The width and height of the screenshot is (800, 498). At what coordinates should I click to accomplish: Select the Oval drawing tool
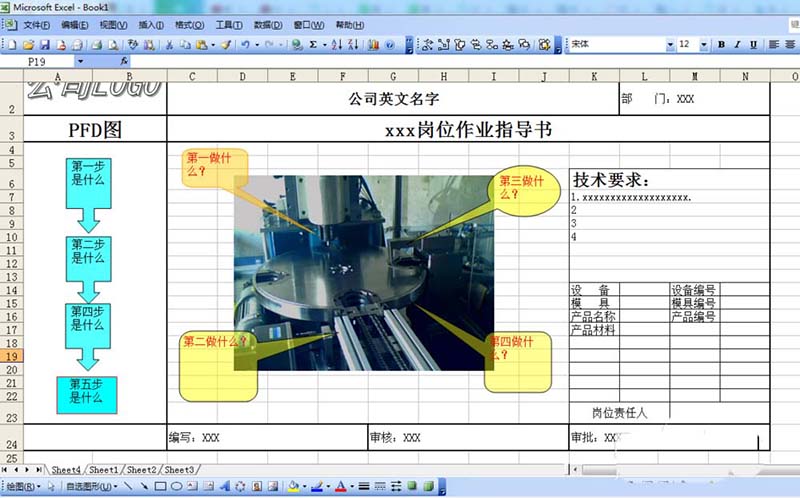click(177, 487)
